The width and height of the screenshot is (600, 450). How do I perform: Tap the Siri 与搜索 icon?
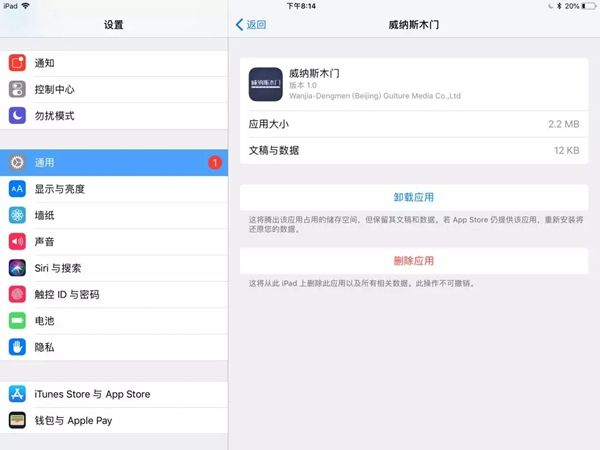(17, 268)
